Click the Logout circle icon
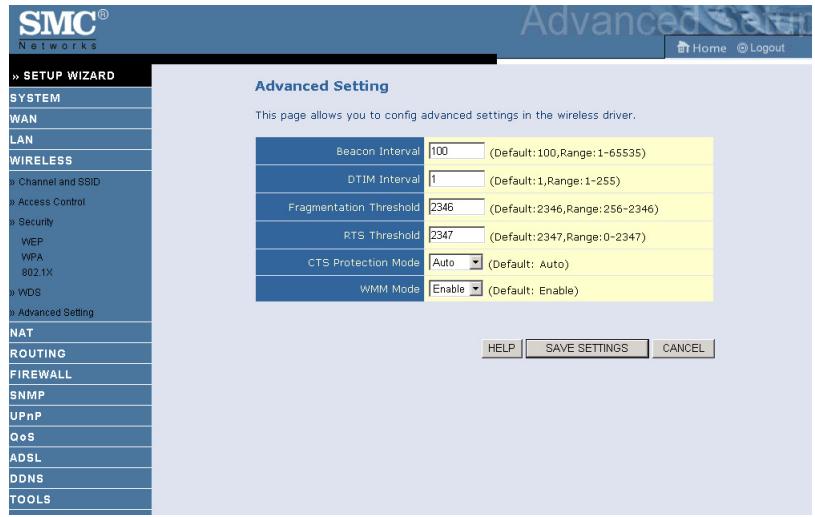Viewport: 815px width, 517px height. point(742,48)
